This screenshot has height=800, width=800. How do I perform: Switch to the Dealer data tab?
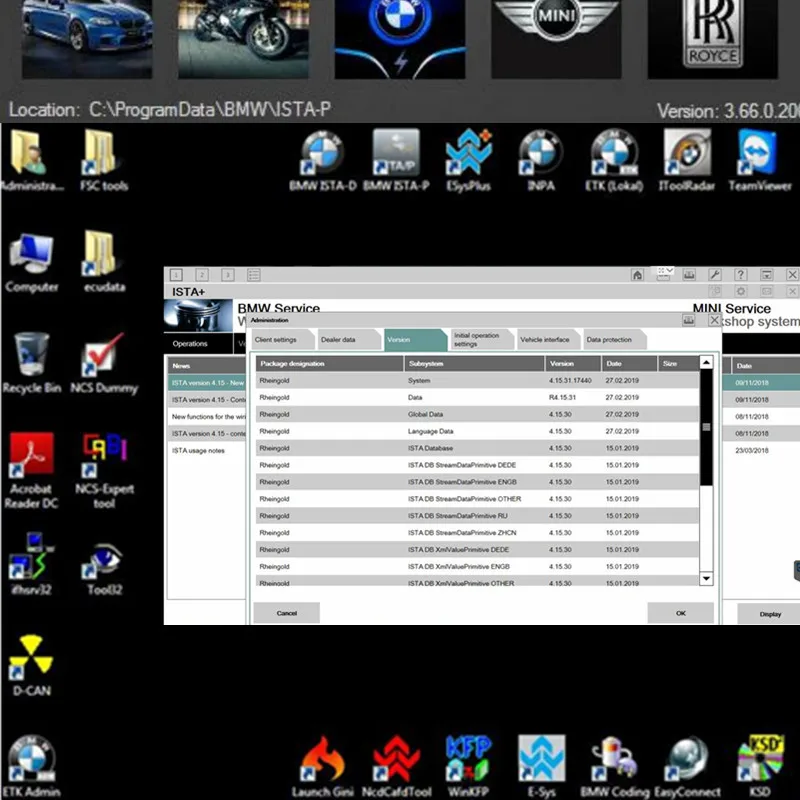tap(348, 340)
